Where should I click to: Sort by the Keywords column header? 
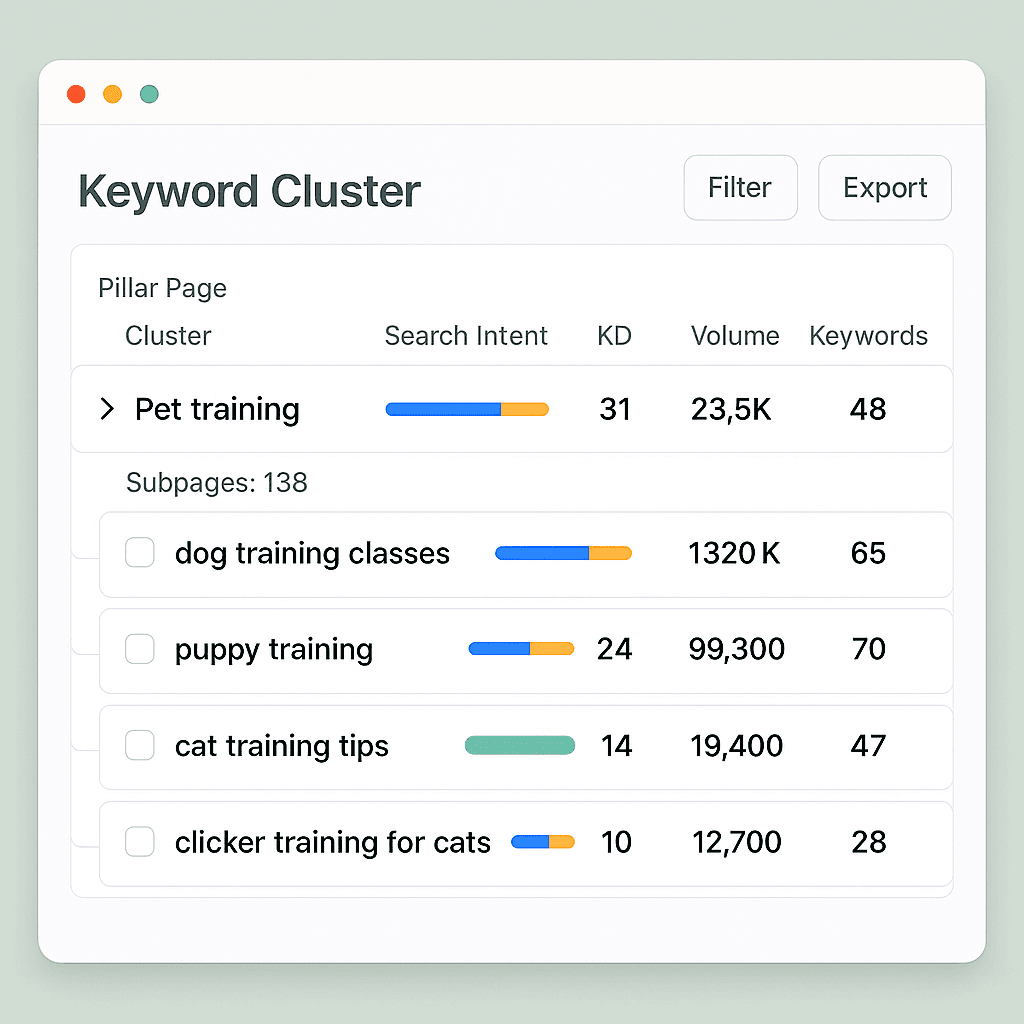point(868,336)
